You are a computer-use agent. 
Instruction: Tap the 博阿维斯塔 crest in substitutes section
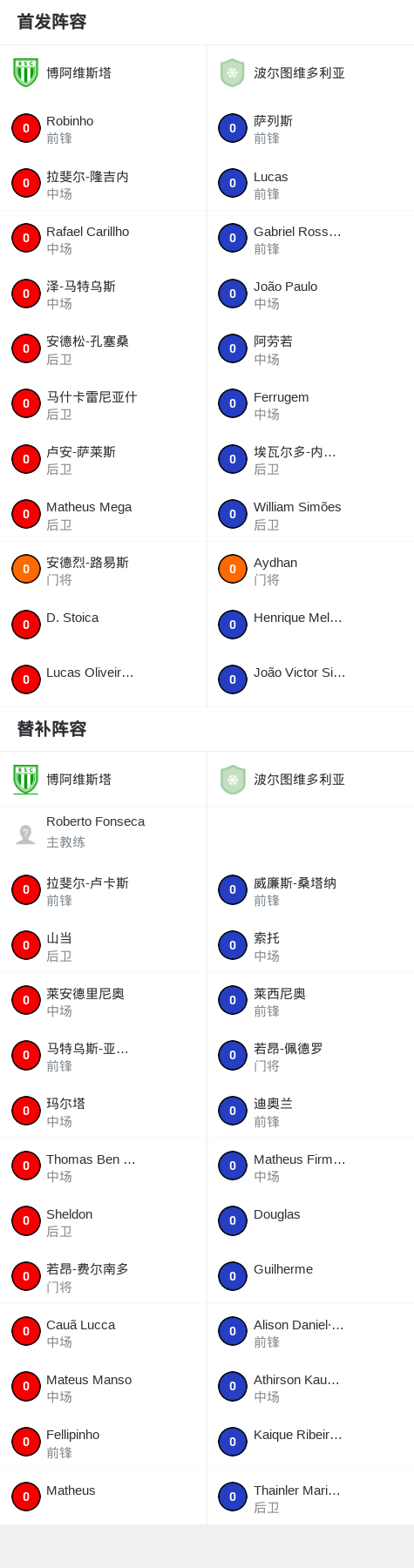pyautogui.click(x=25, y=779)
